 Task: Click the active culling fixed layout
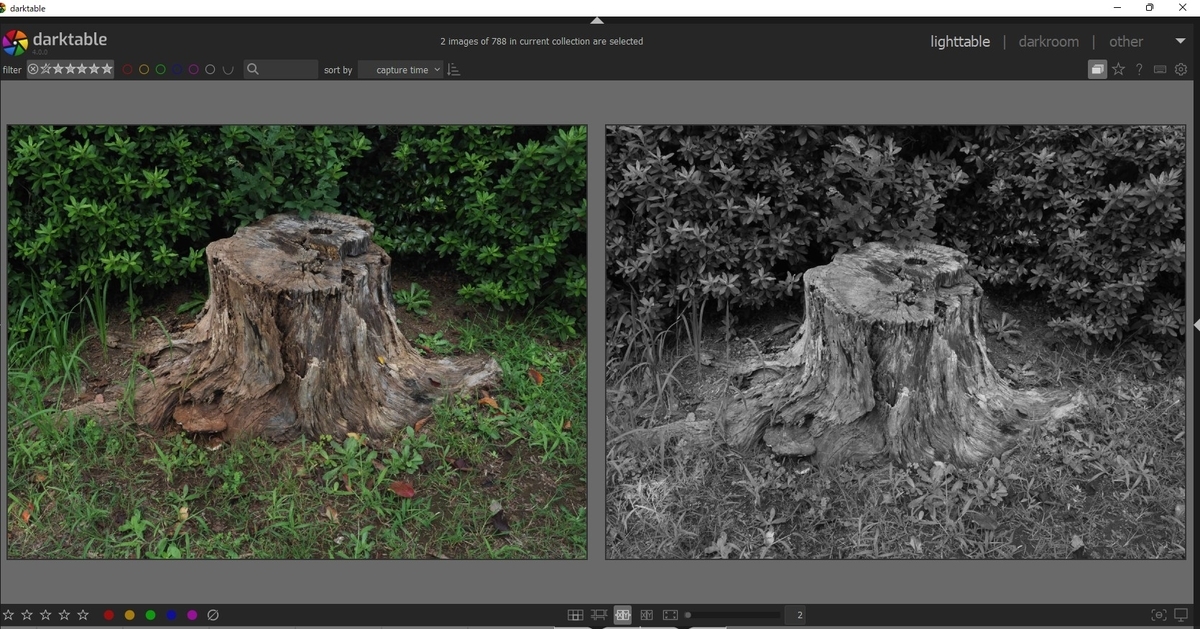tap(623, 615)
